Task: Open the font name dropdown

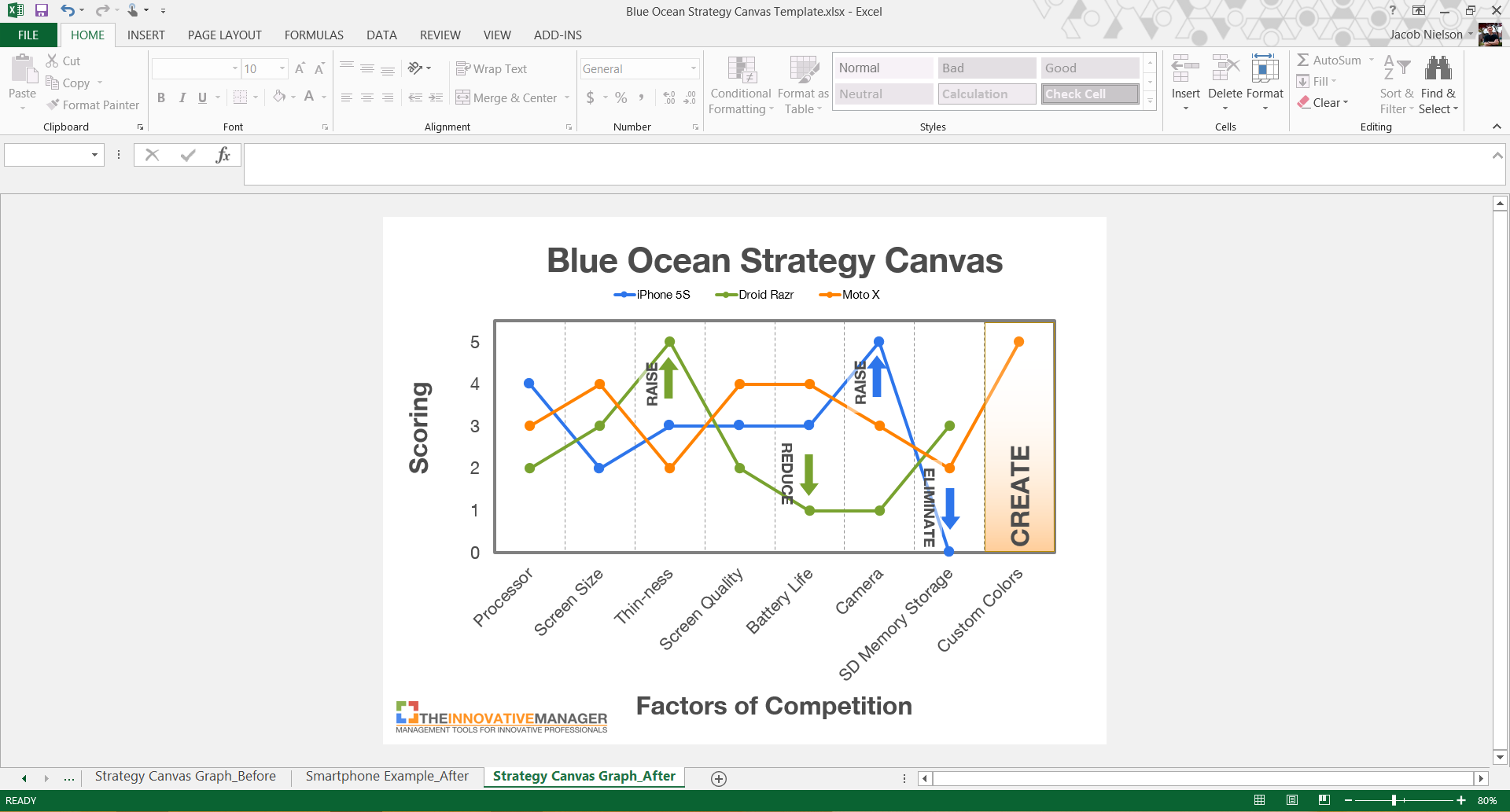Action: click(234, 69)
